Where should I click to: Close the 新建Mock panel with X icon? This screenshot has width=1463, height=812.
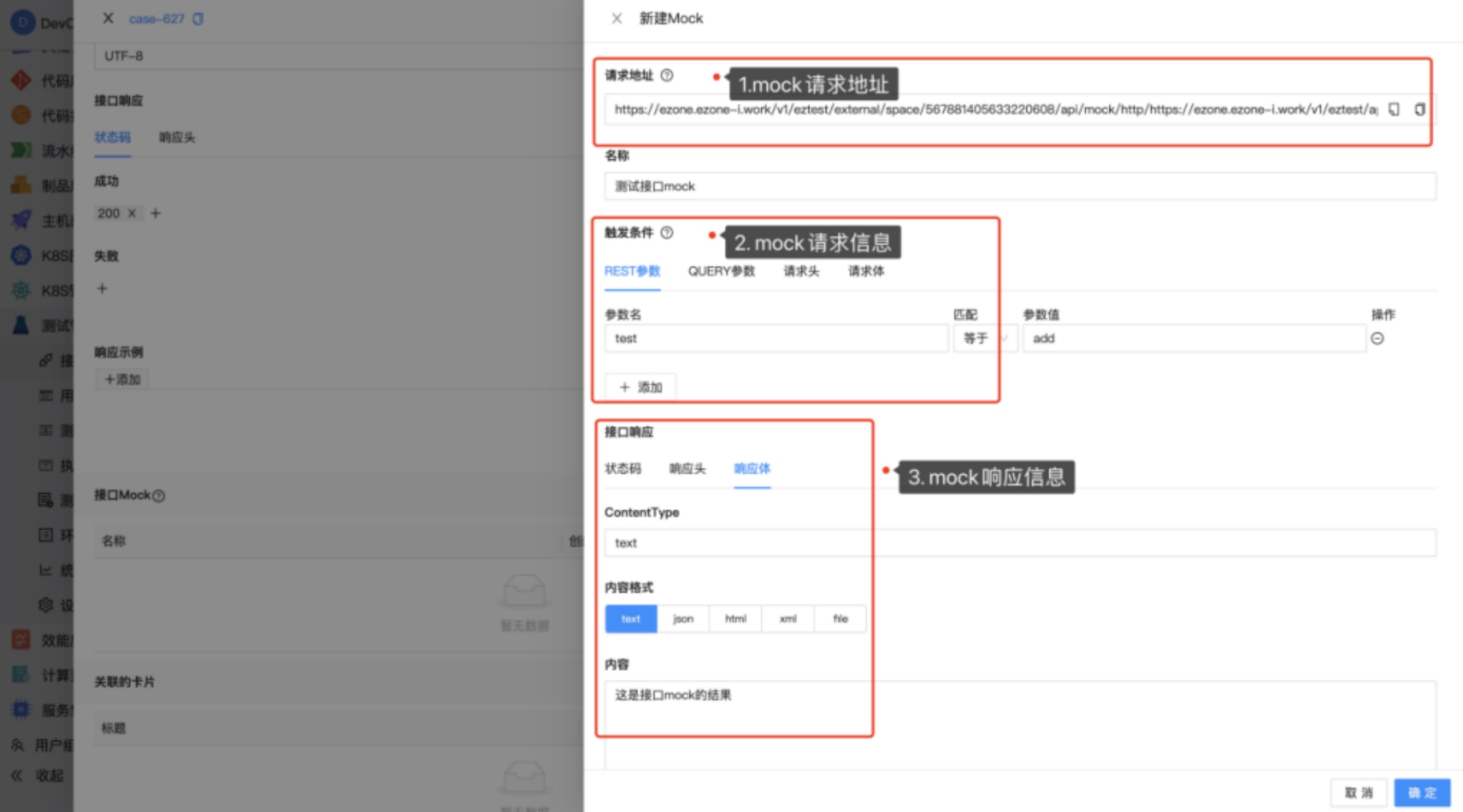coord(617,19)
